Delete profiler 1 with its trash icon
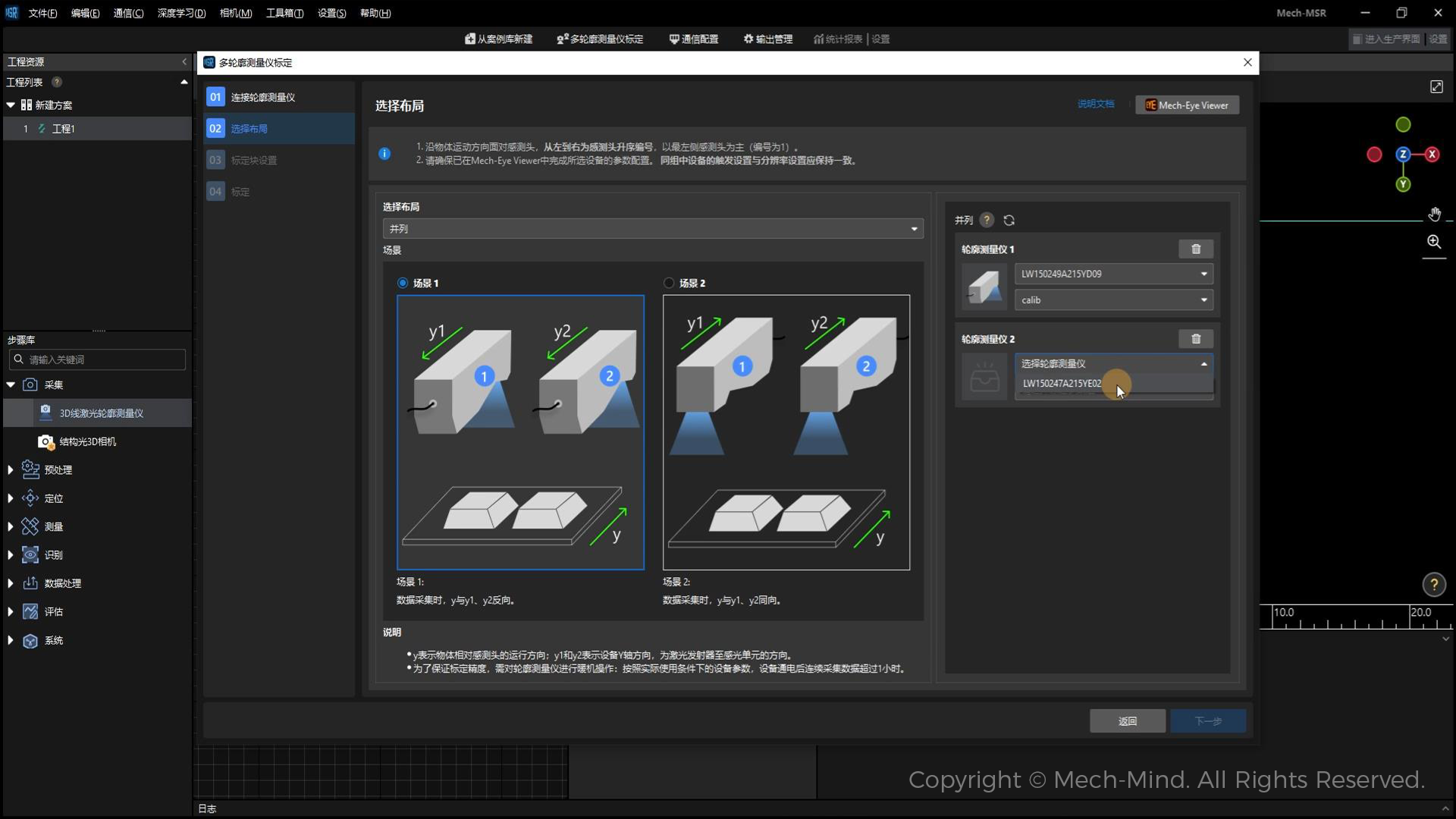1456x819 pixels. click(x=1196, y=249)
